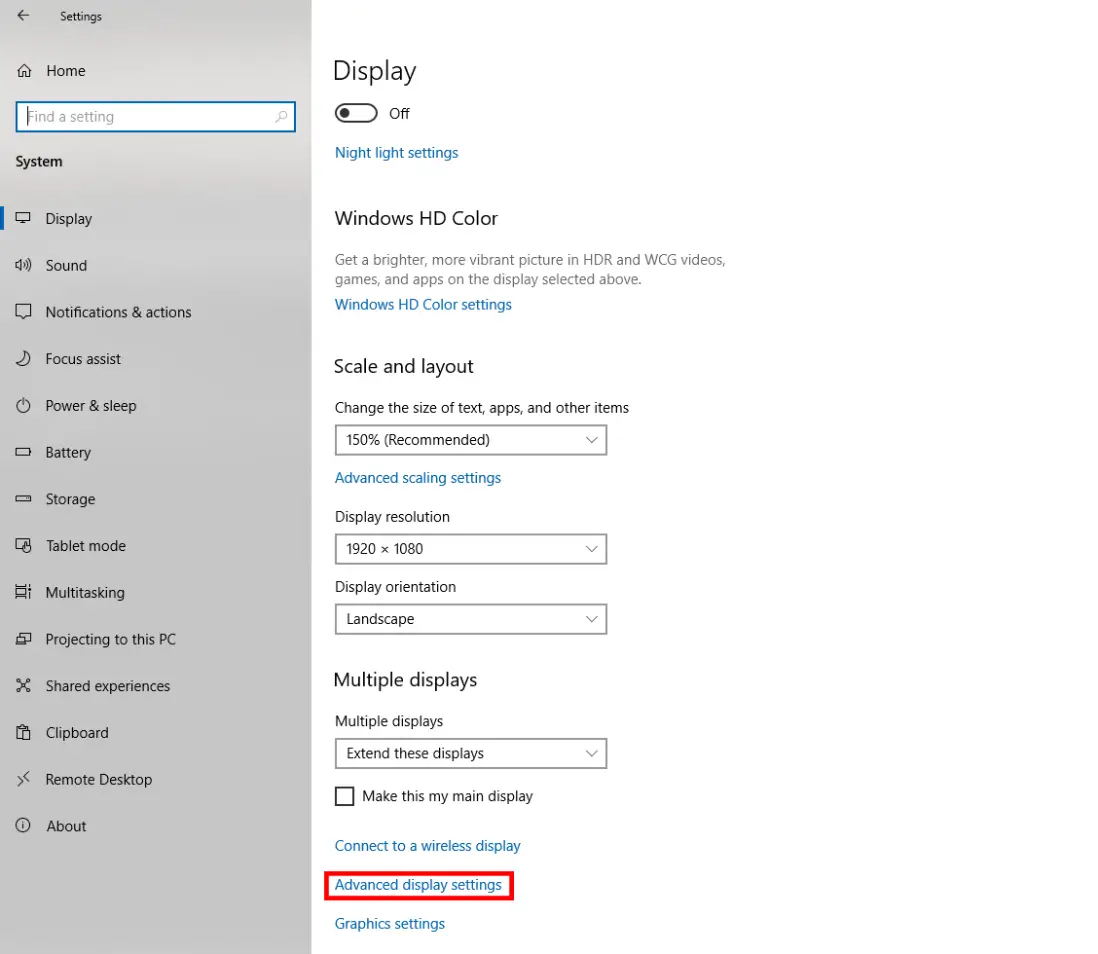Toggle the Display brightness switch
1098x954 pixels.
(356, 113)
